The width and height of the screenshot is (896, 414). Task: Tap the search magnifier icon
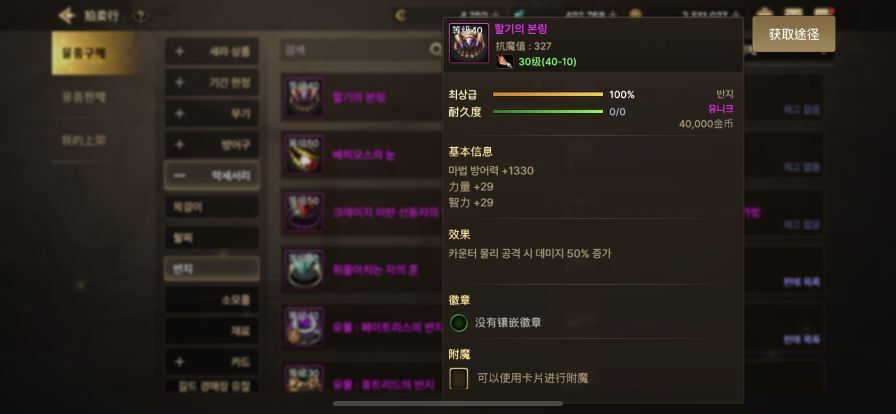[436, 50]
